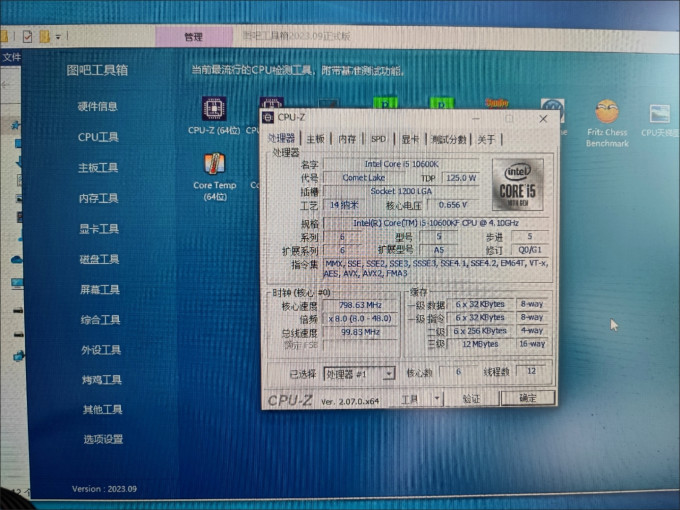Image resolution: width=680 pixels, height=510 pixels.
Task: Select 主板工具 in the toolbox sidebar
Action: pos(98,168)
